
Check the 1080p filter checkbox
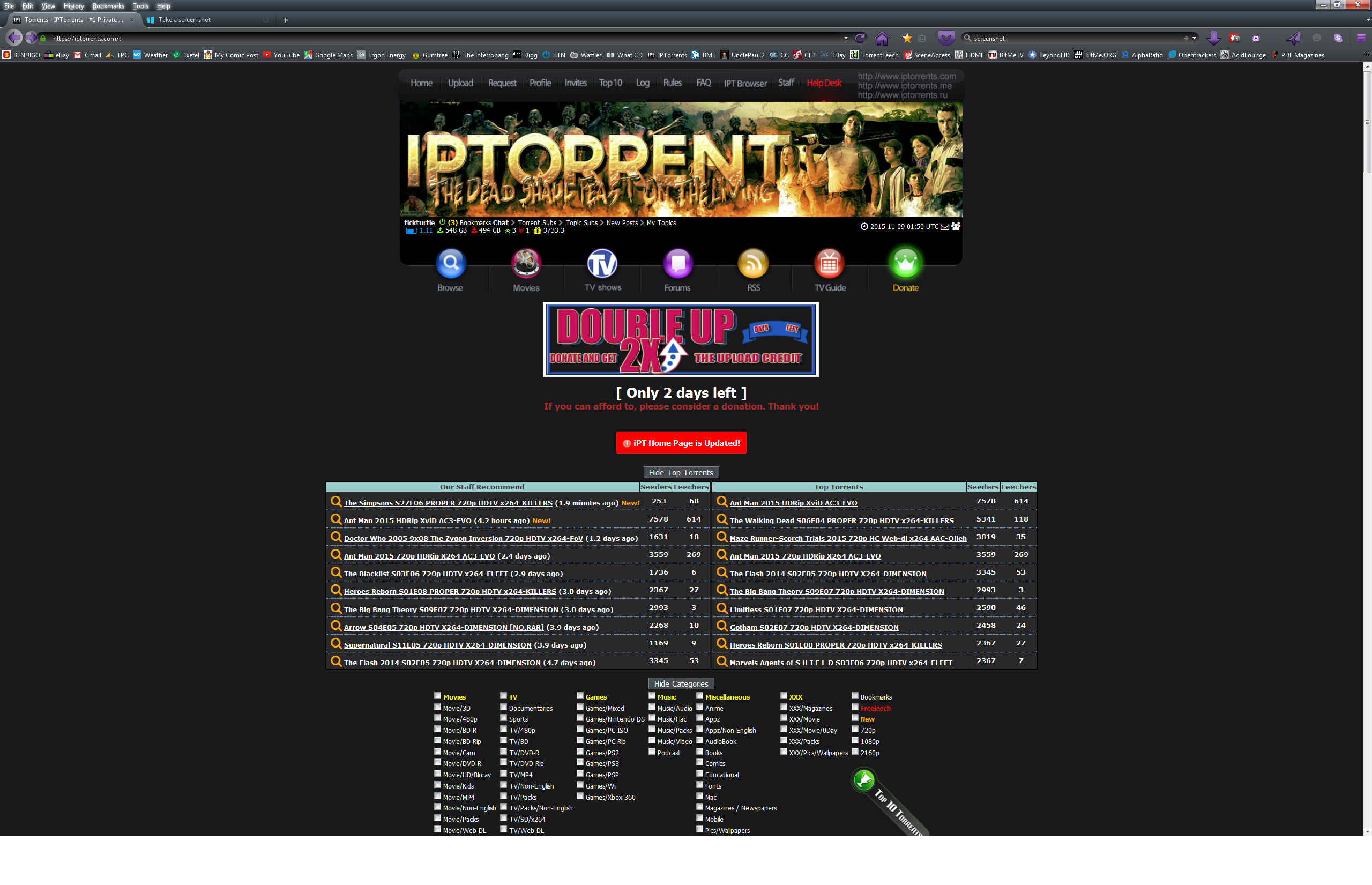click(x=855, y=741)
